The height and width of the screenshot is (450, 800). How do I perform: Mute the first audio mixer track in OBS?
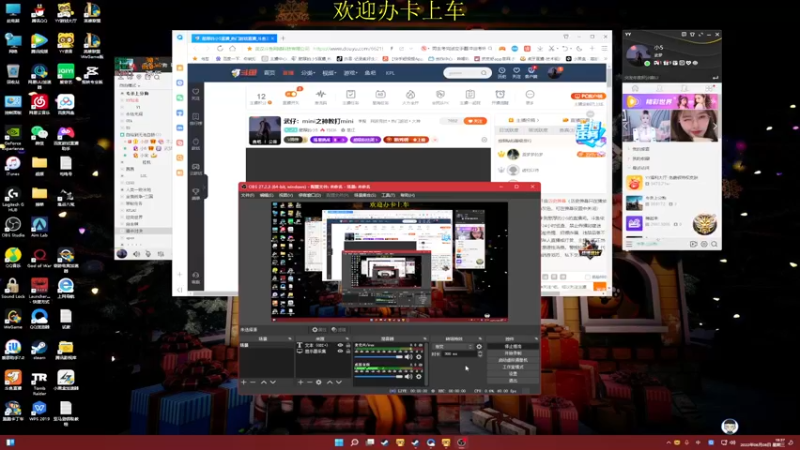click(x=408, y=357)
